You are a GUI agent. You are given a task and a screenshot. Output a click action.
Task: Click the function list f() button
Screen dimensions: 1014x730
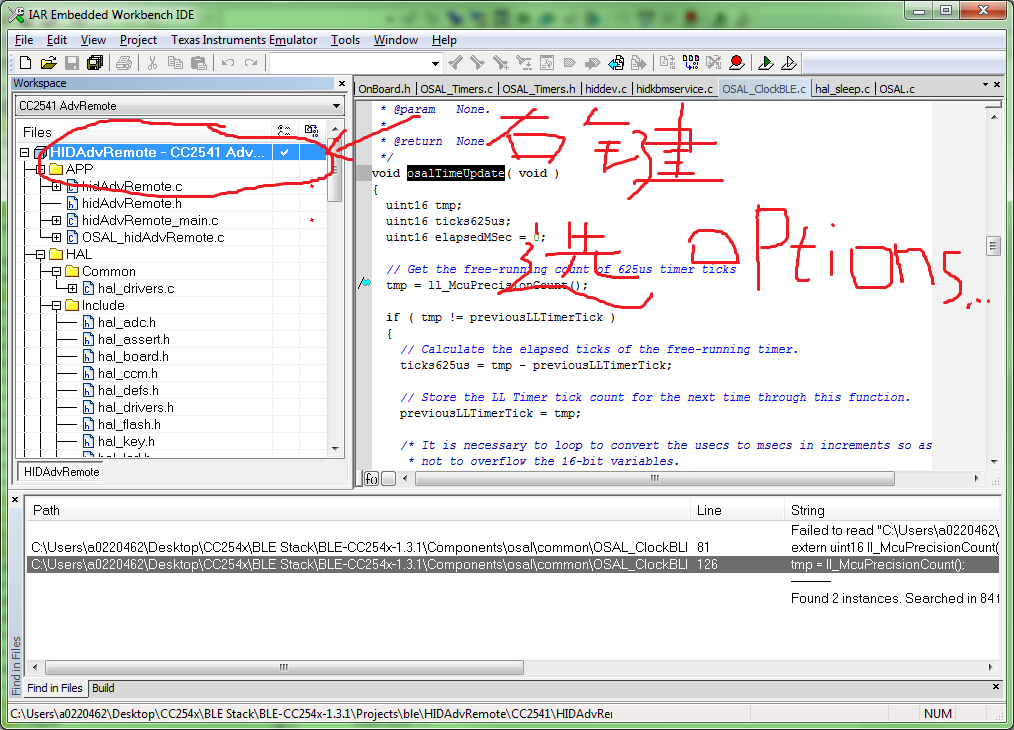(x=371, y=479)
